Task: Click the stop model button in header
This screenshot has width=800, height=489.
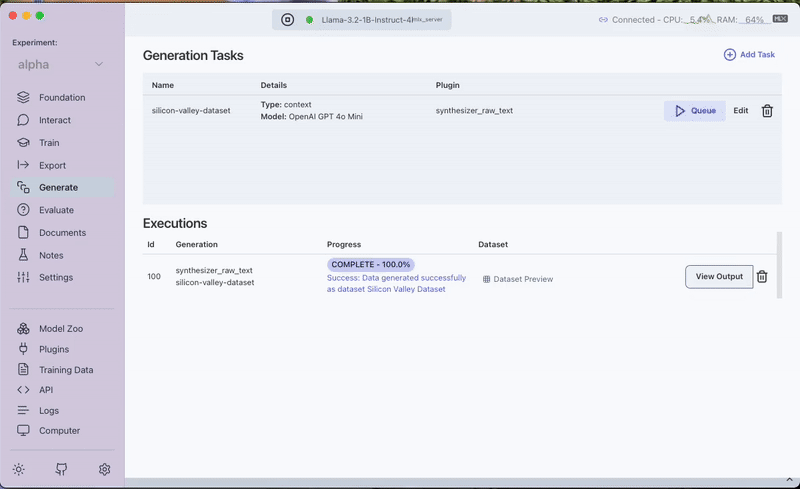Action: pos(287,19)
